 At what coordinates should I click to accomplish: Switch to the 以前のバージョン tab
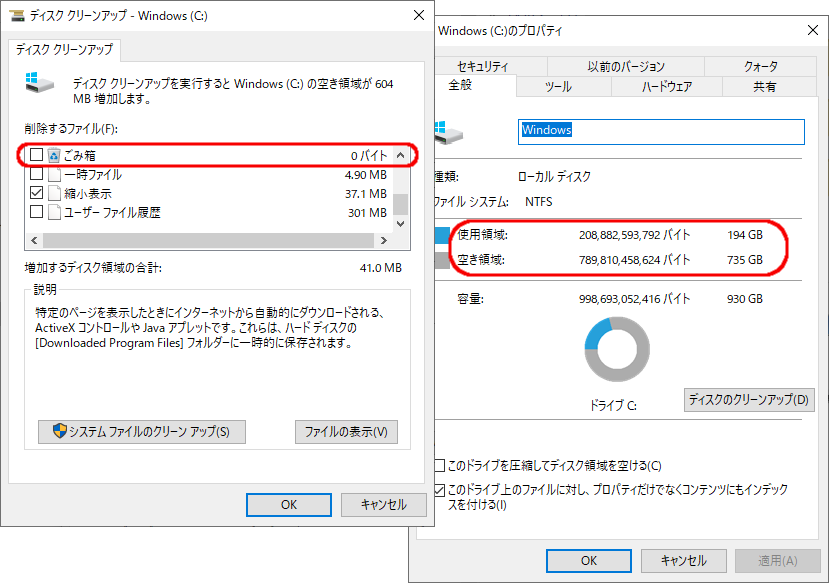click(x=626, y=67)
